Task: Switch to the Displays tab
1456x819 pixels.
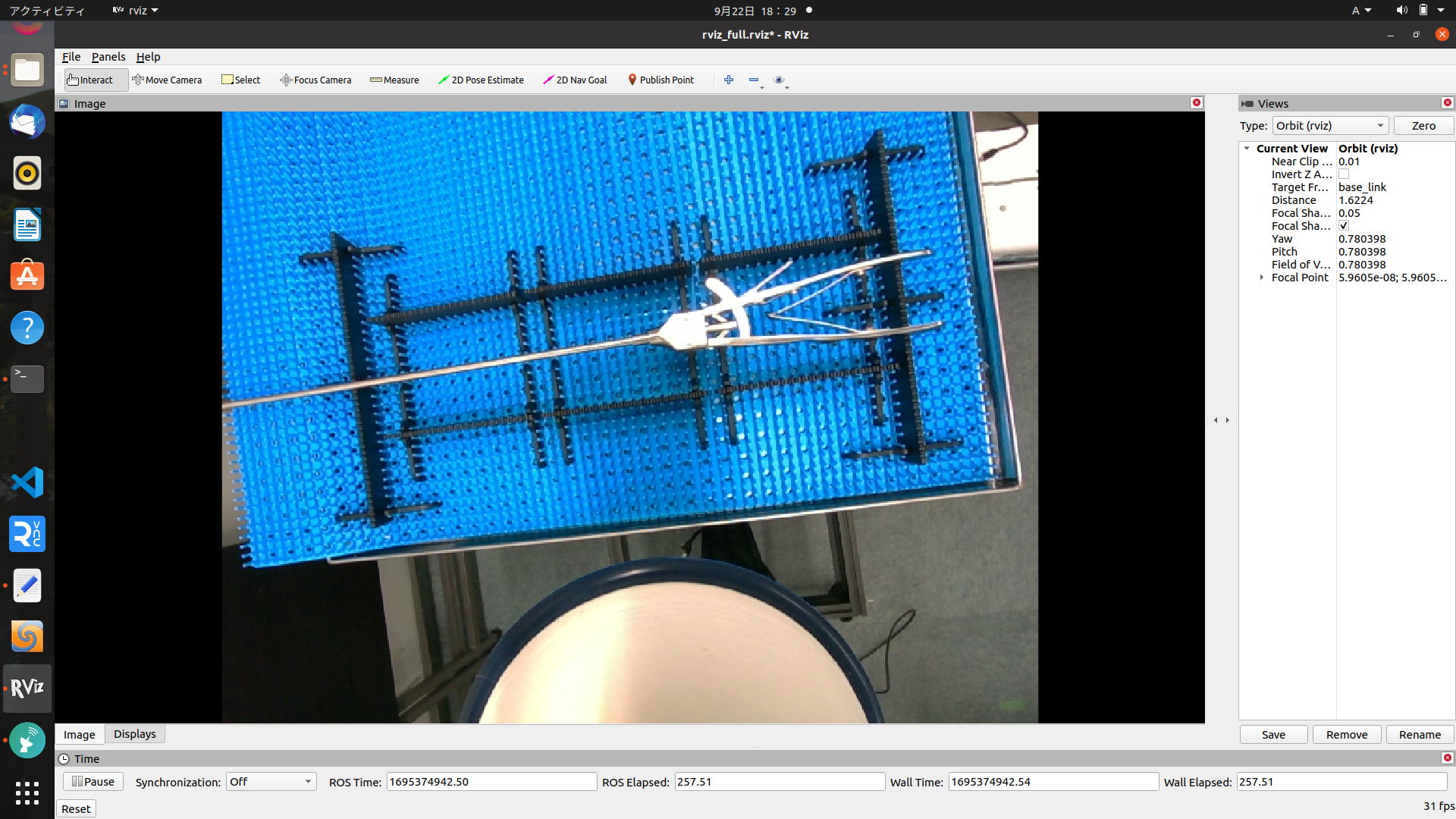Action: coord(134,733)
